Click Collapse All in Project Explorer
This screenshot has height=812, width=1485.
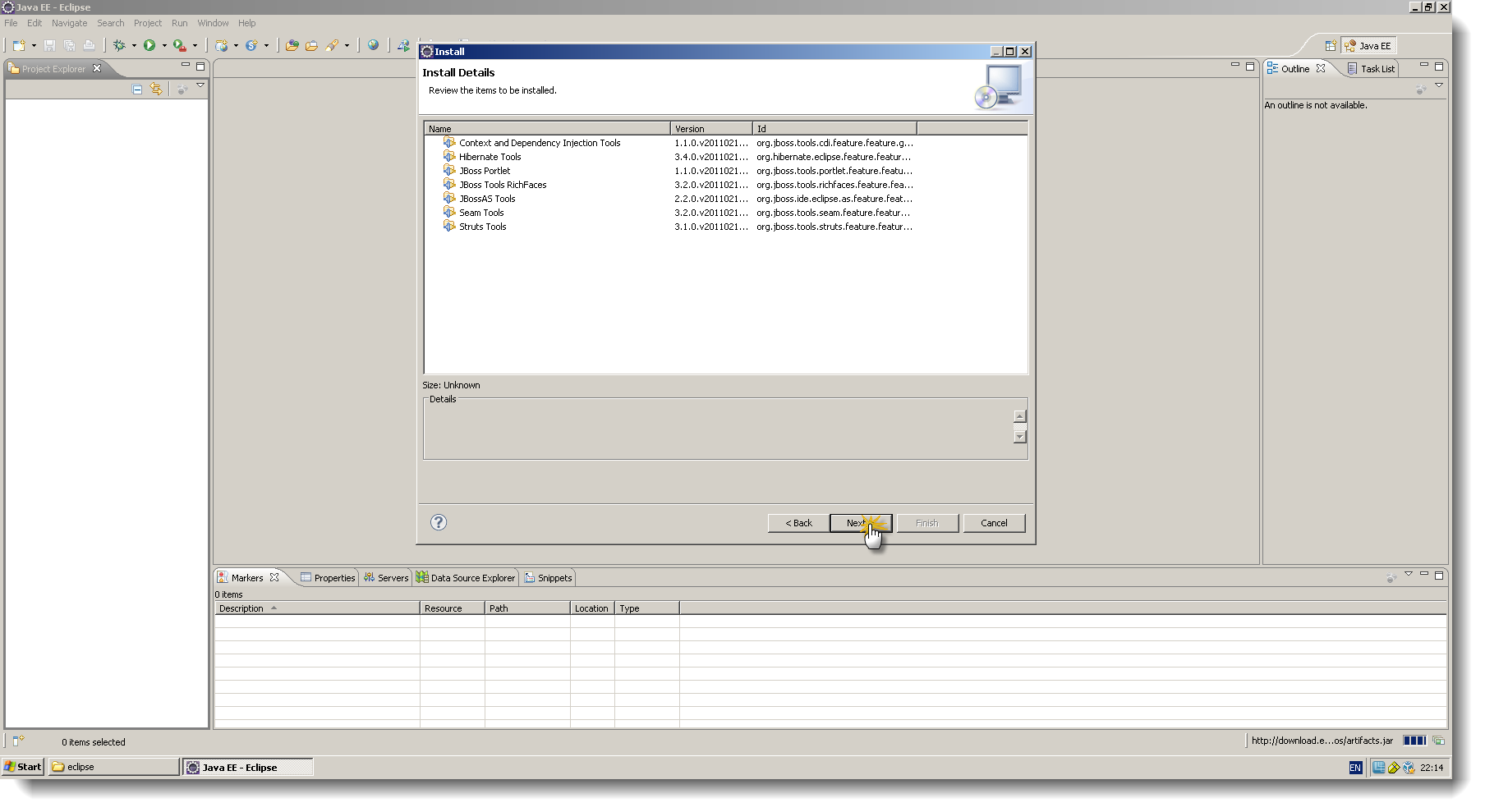pyautogui.click(x=136, y=89)
